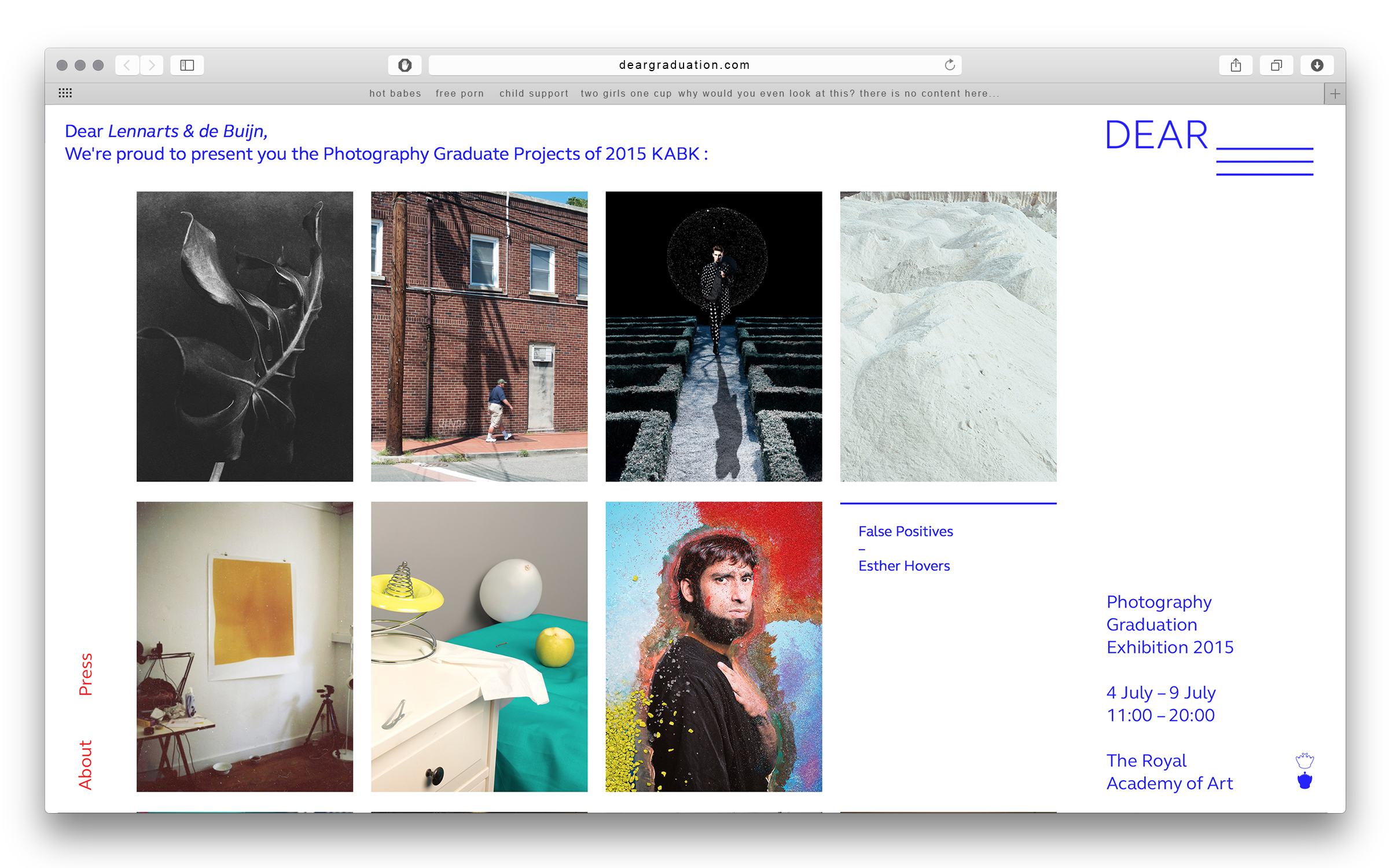This screenshot has width=1389, height=868.
Task: Open the man in hedge maze thumbnail
Action: click(x=714, y=336)
